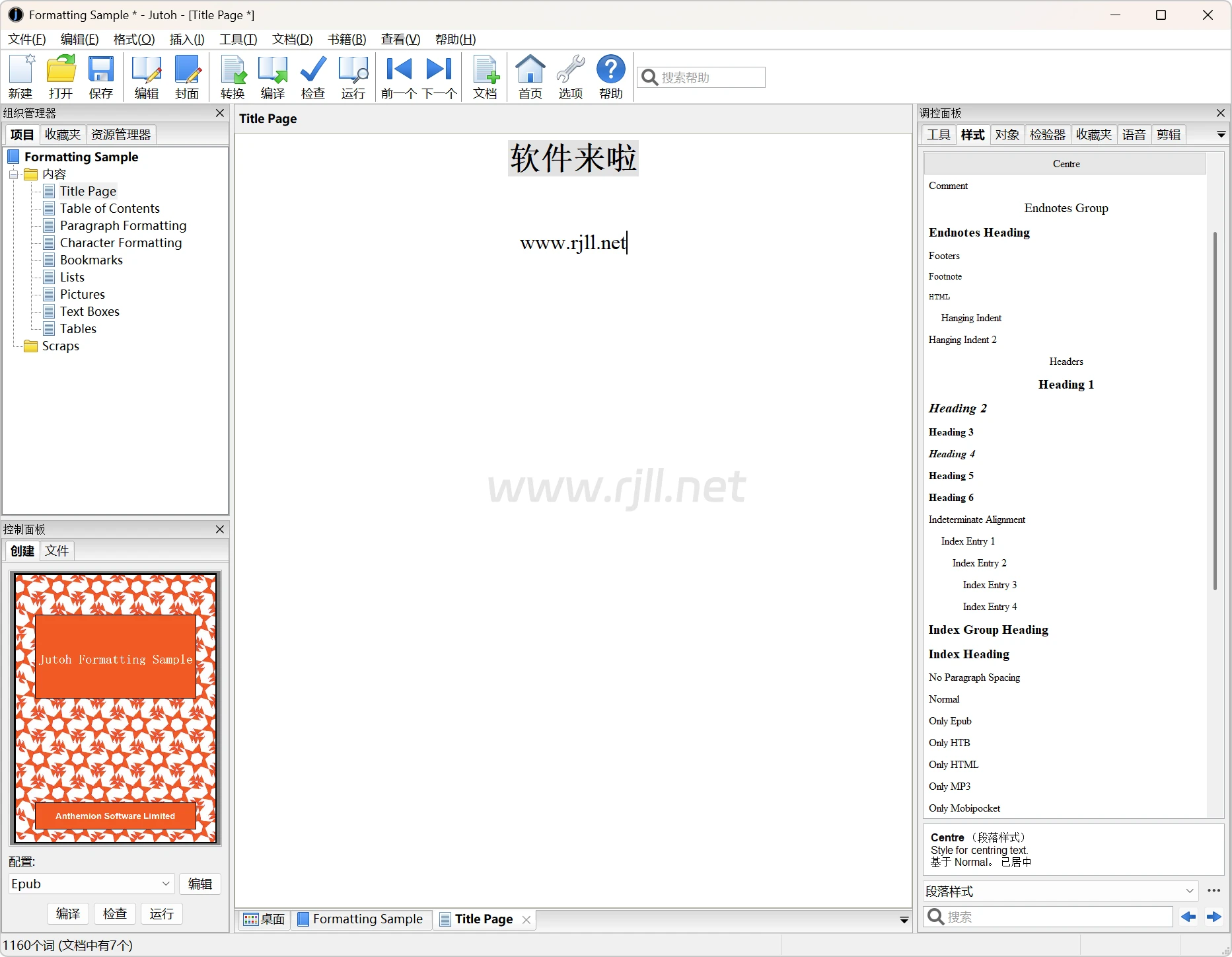
Task: Open Options via the wrench icon
Action: [x=570, y=77]
